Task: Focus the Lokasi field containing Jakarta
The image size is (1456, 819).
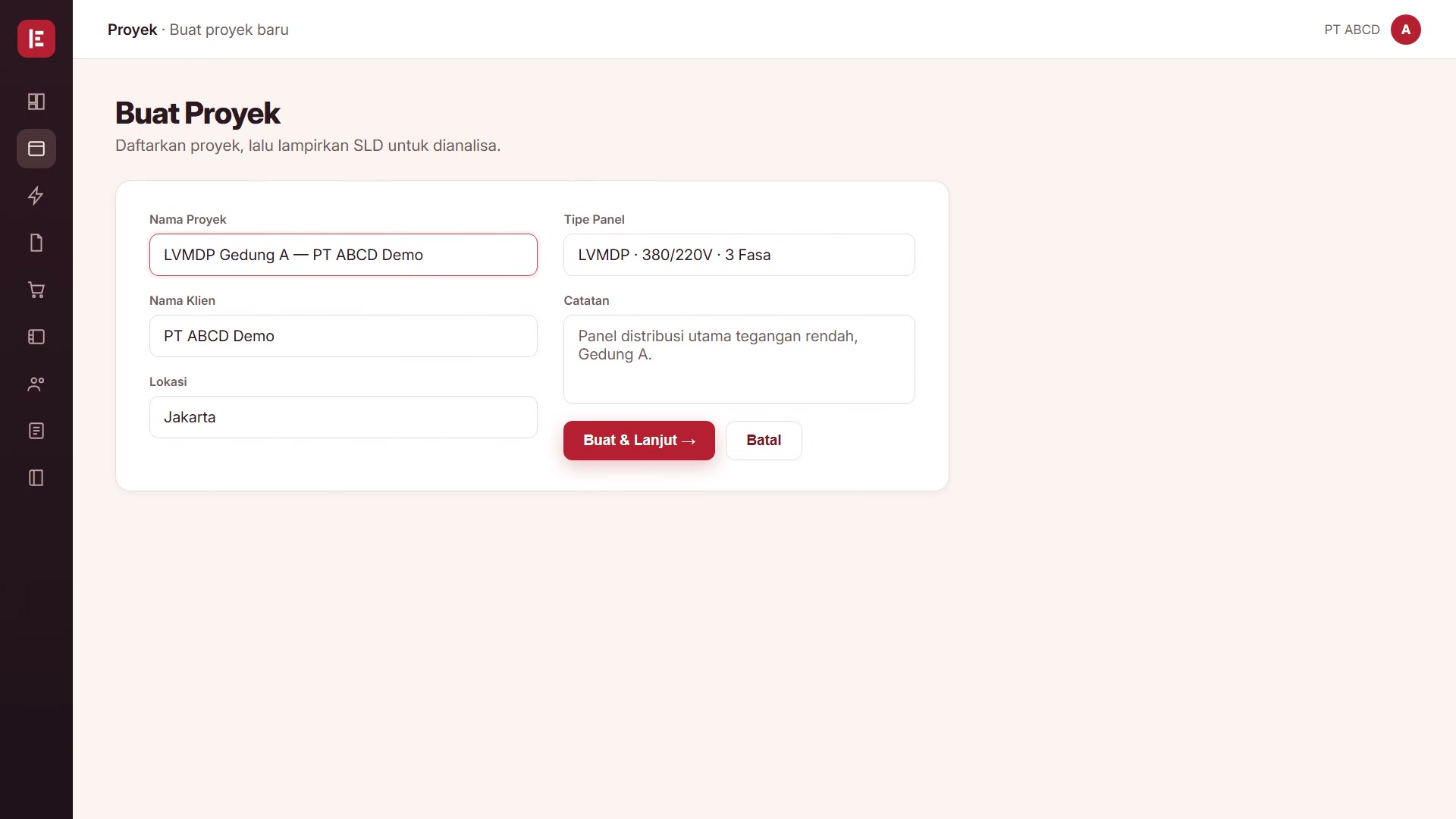Action: tap(344, 417)
